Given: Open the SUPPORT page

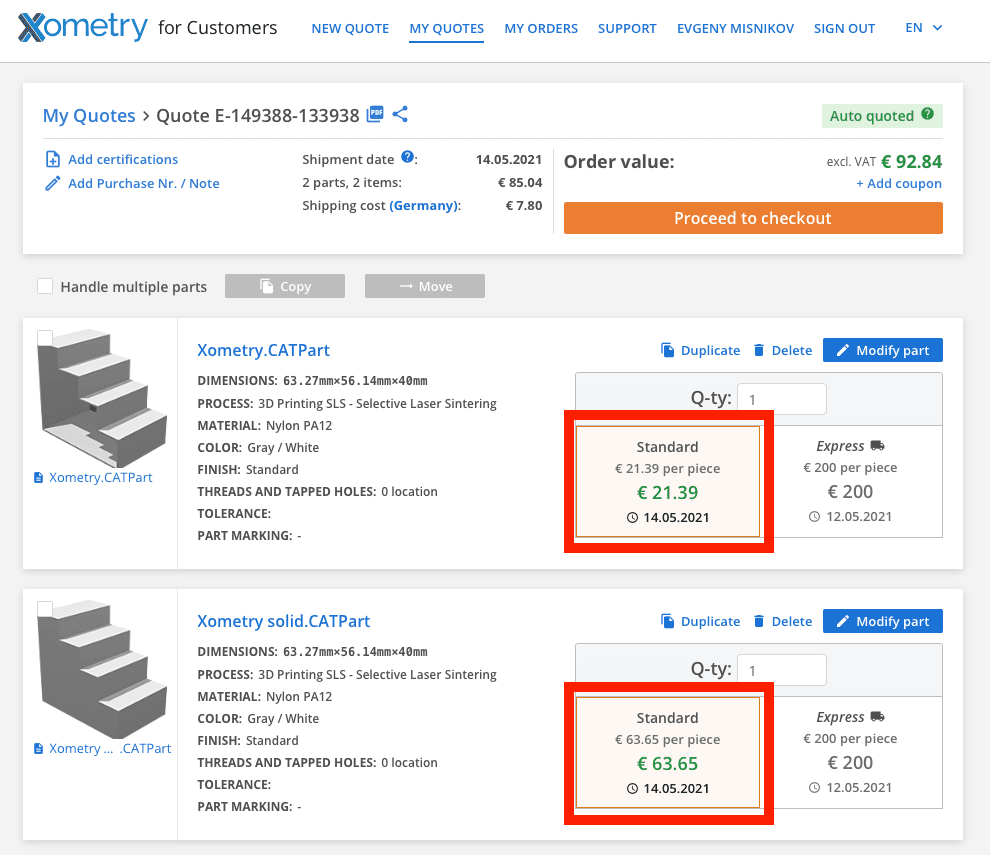Looking at the screenshot, I should tap(627, 28).
